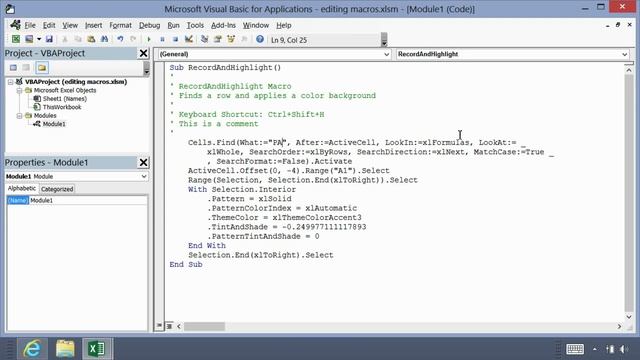640x360 pixels.
Task: Click the horizontal scroll right arrow
Action: click(619, 327)
